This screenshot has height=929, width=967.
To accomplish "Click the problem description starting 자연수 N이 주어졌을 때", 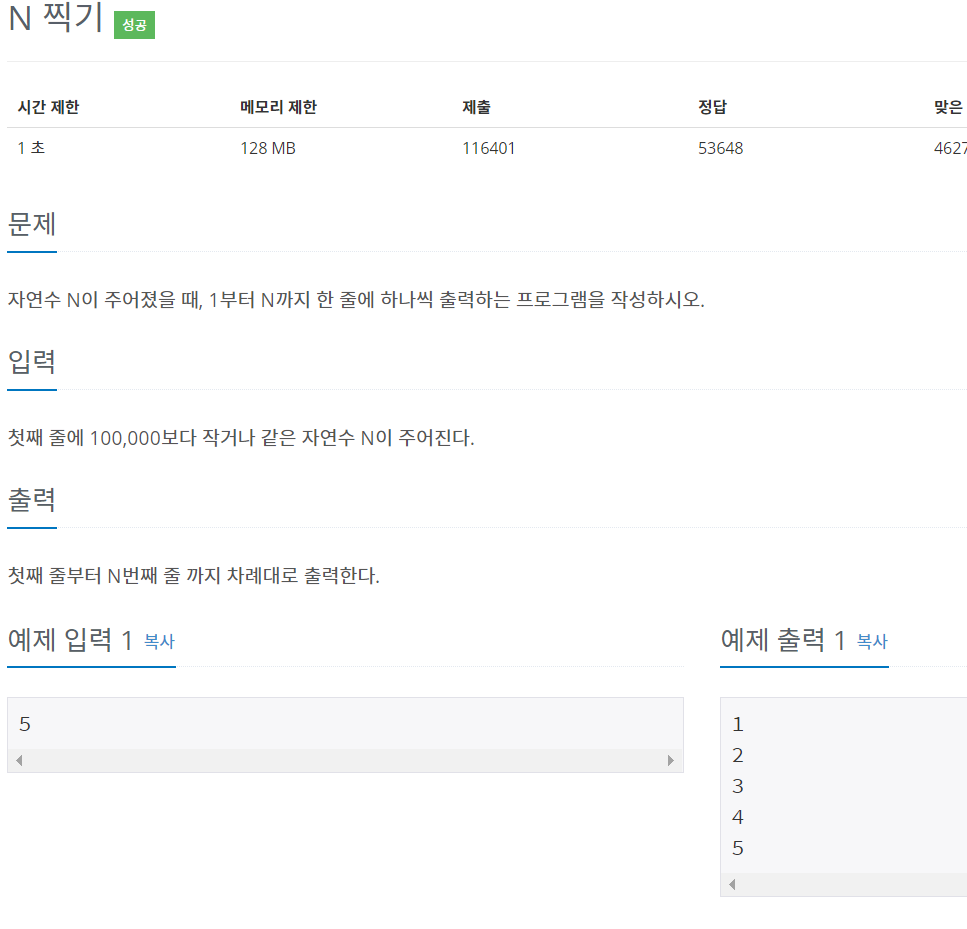I will tap(356, 300).
